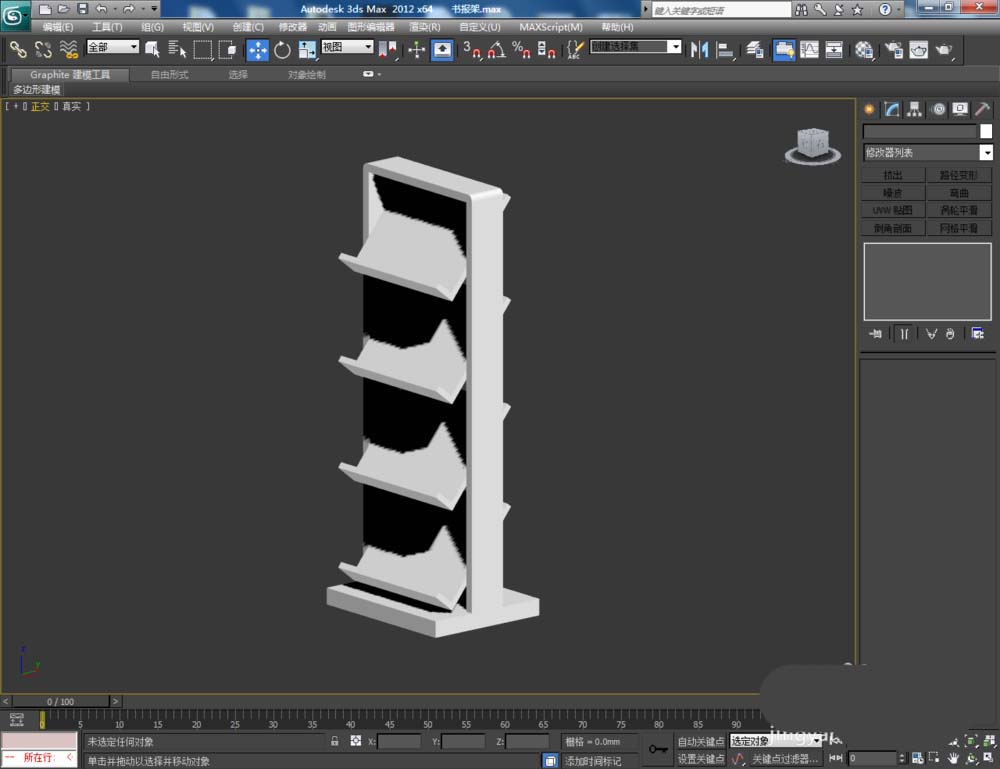
Task: Open the Hierarchy panel tab
Action: 914,109
